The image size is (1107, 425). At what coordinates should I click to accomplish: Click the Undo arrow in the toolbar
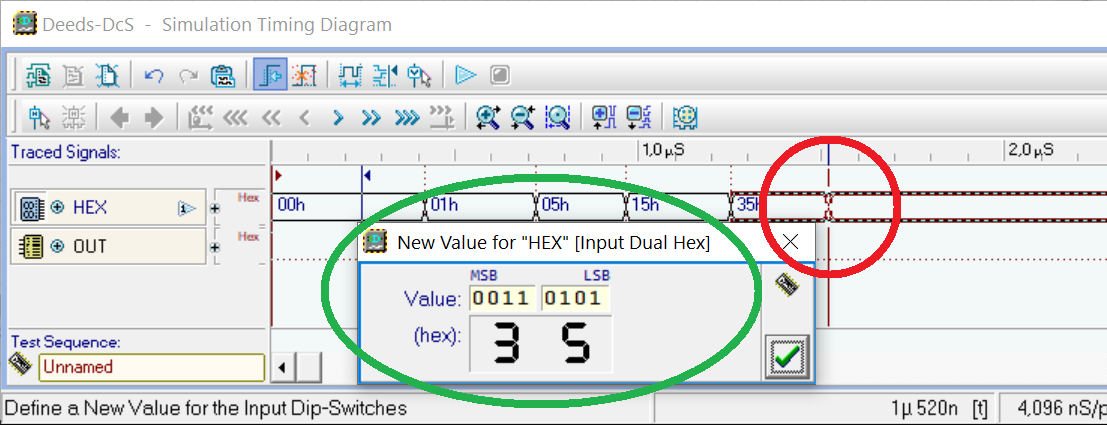click(154, 76)
